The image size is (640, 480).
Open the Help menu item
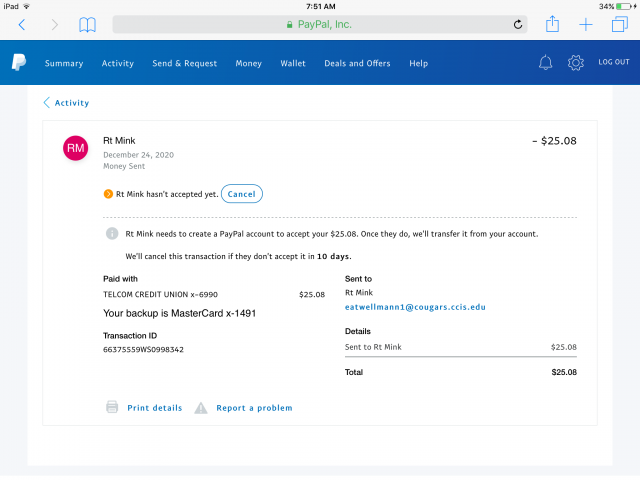(x=419, y=63)
